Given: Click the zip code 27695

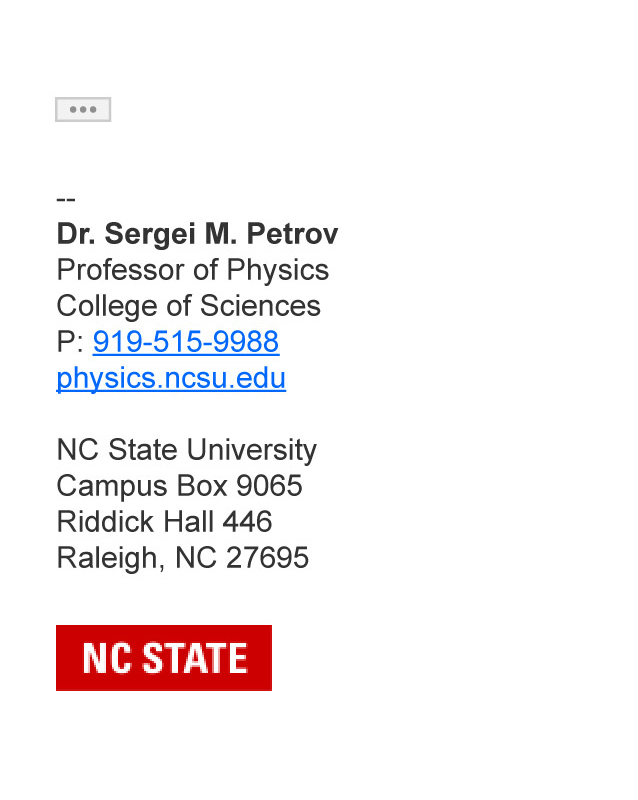Looking at the screenshot, I should coord(267,557).
